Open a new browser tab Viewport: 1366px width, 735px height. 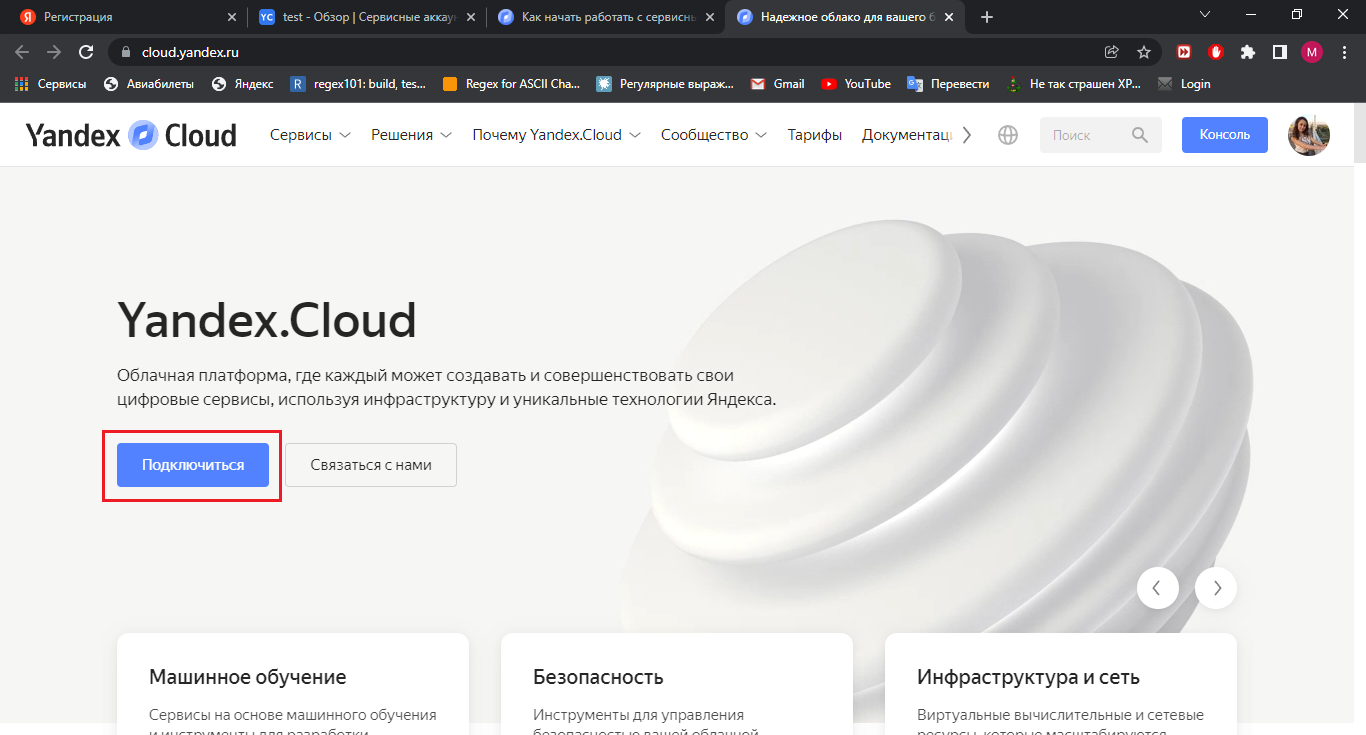(x=987, y=17)
